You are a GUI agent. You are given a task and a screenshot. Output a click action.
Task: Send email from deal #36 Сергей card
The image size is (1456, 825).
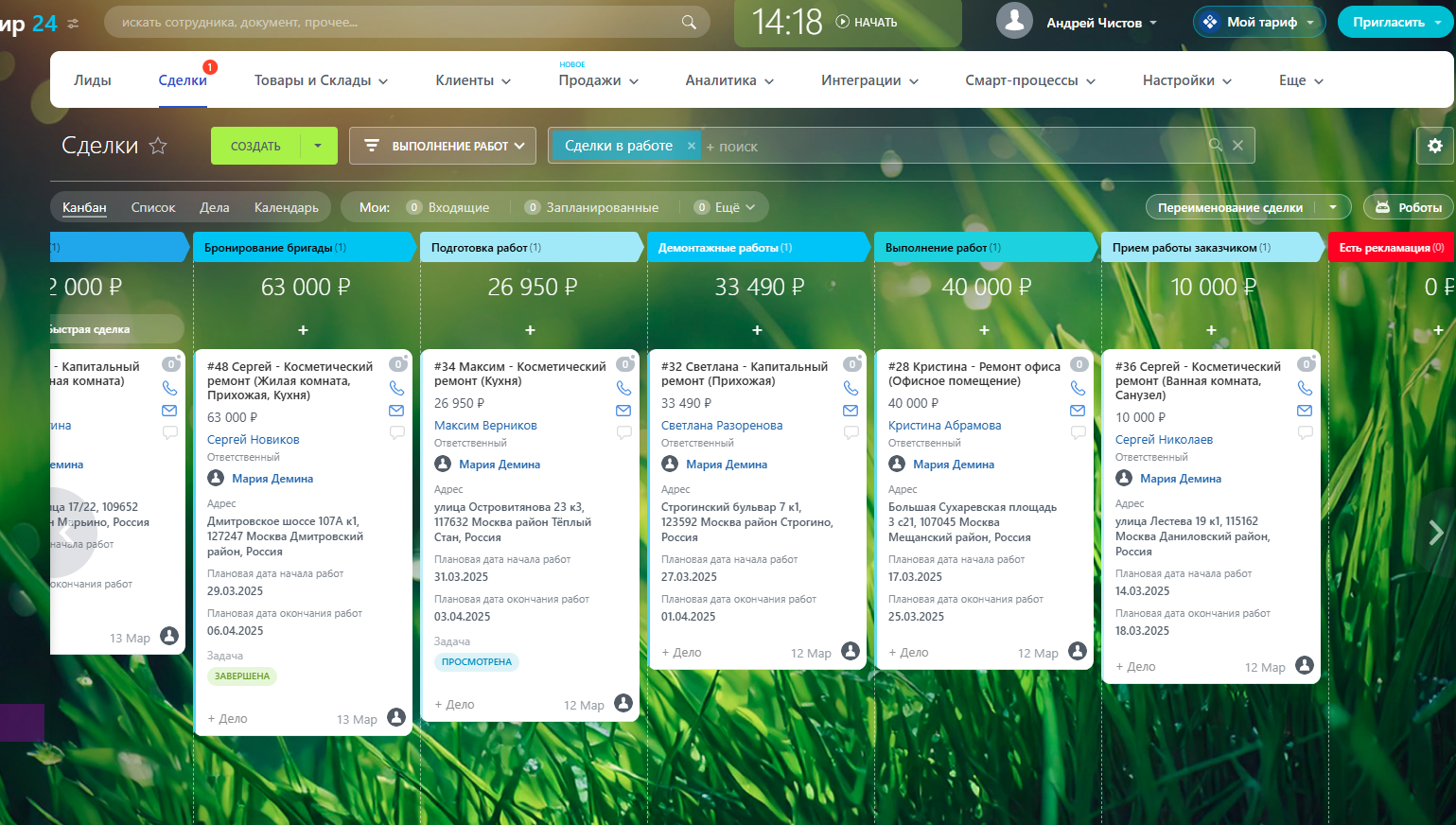(1305, 411)
